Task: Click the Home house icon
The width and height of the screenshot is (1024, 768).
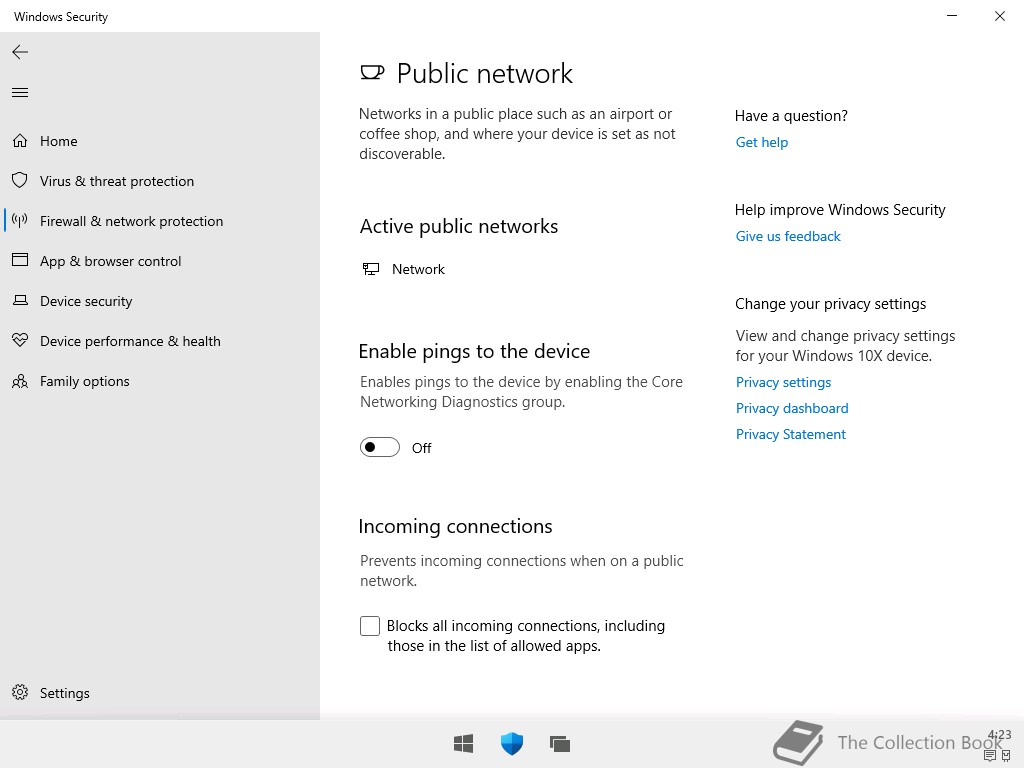Action: point(20,140)
